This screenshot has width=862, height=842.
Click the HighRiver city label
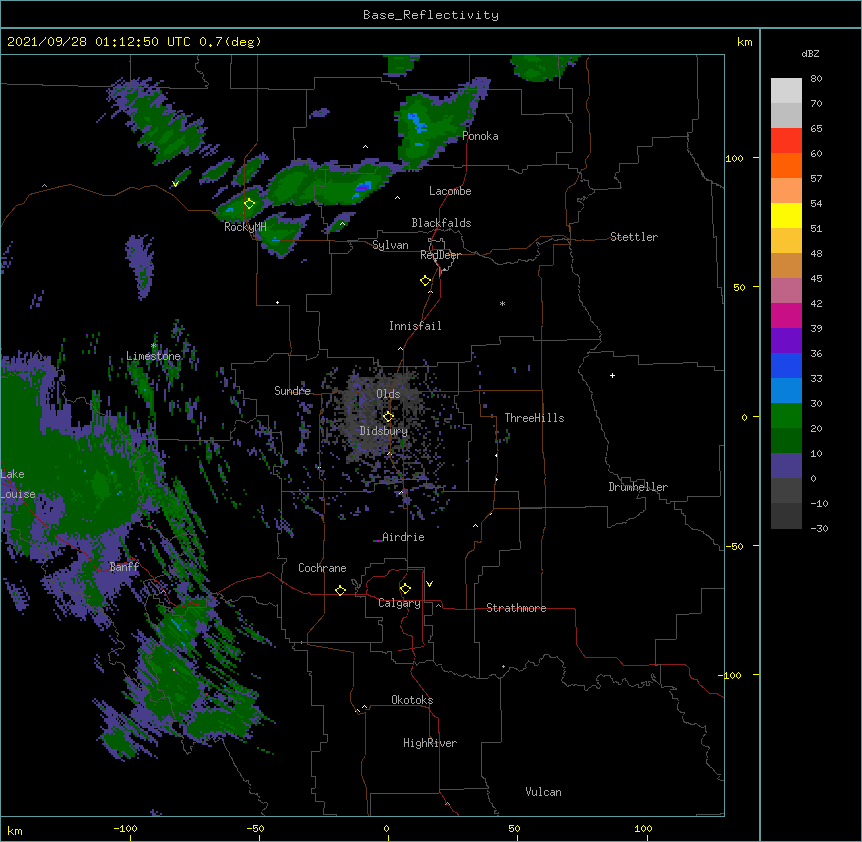(430, 743)
